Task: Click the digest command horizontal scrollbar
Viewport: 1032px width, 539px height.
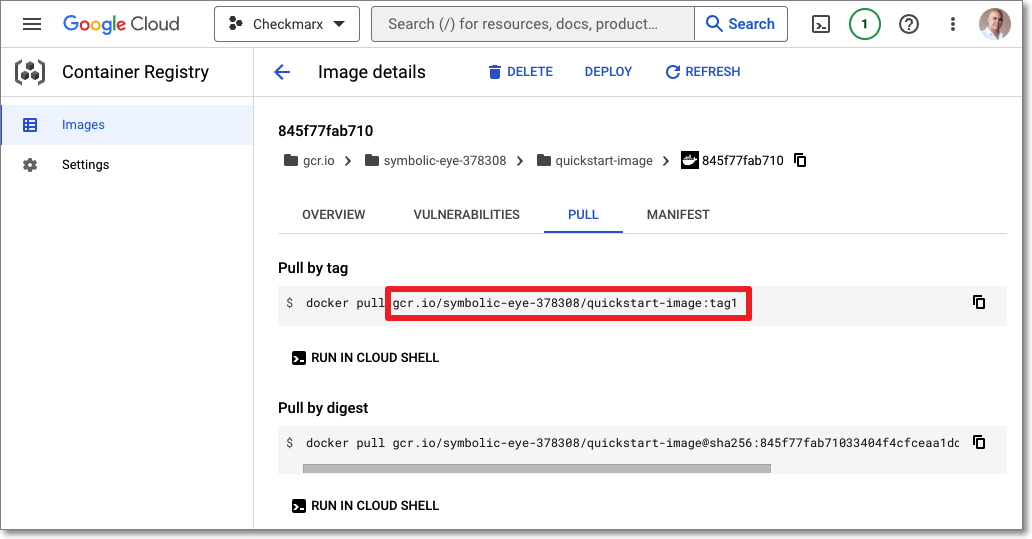Action: [x=536, y=469]
